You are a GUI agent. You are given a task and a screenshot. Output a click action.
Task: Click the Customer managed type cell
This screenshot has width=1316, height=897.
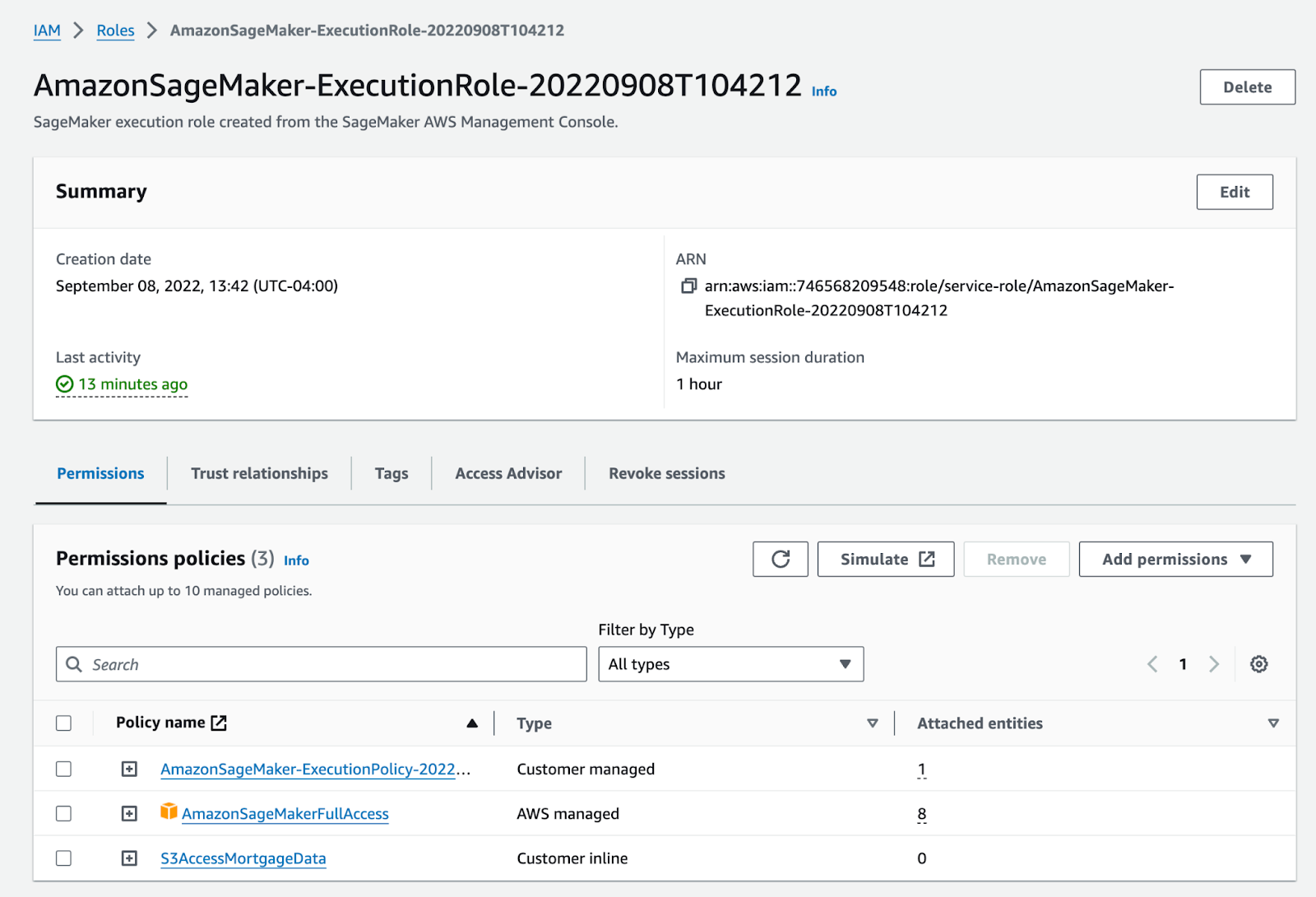(586, 769)
